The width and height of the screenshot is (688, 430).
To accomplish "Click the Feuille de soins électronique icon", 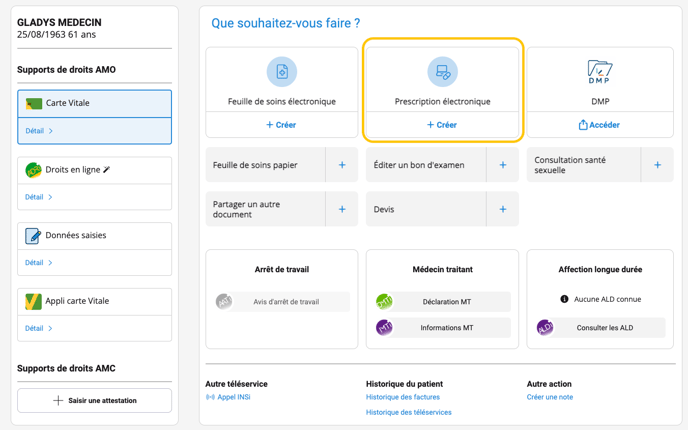I will coord(281,72).
